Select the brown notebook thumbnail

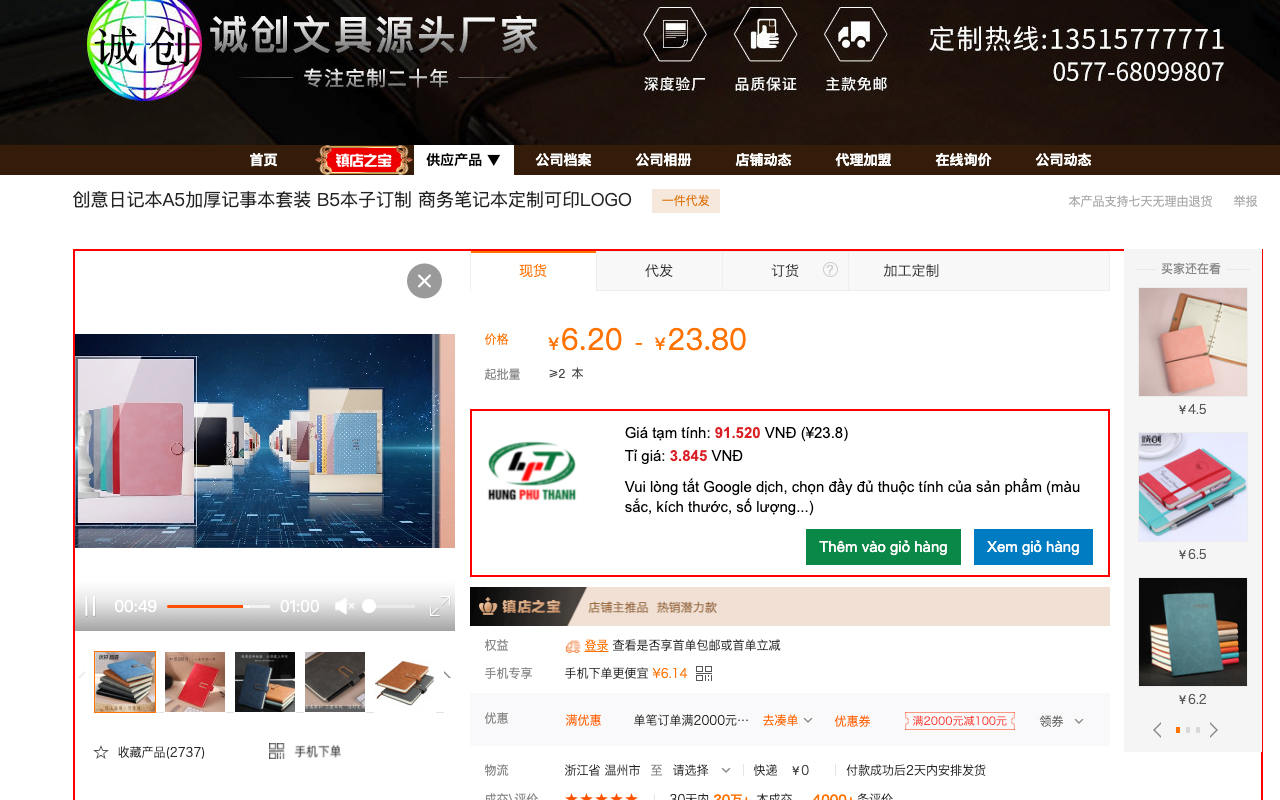pos(405,682)
